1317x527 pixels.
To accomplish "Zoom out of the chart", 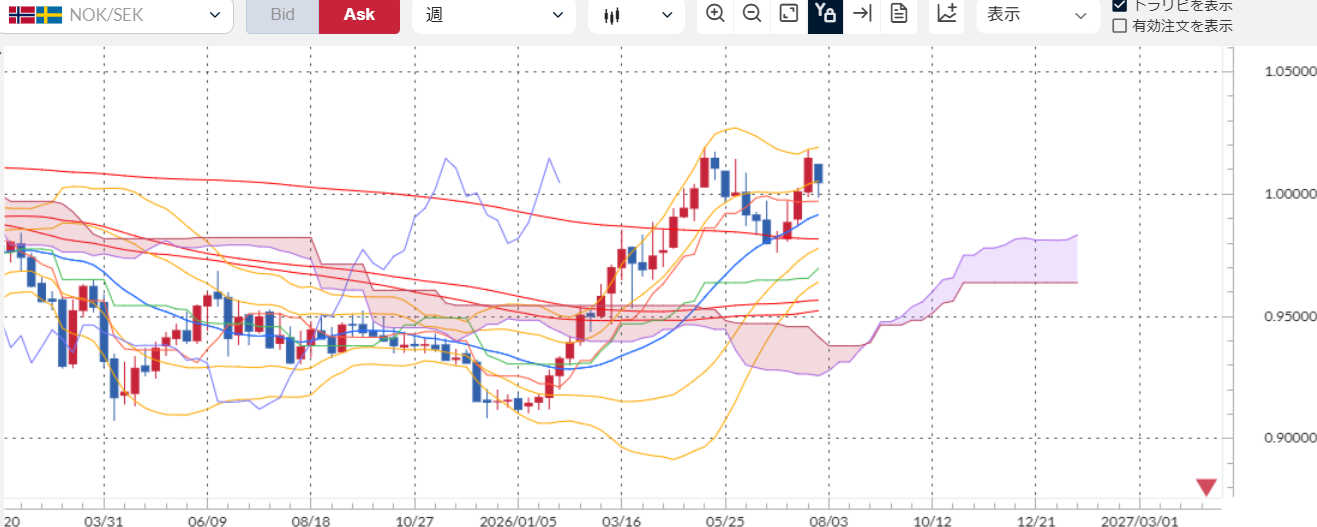I will [x=751, y=15].
